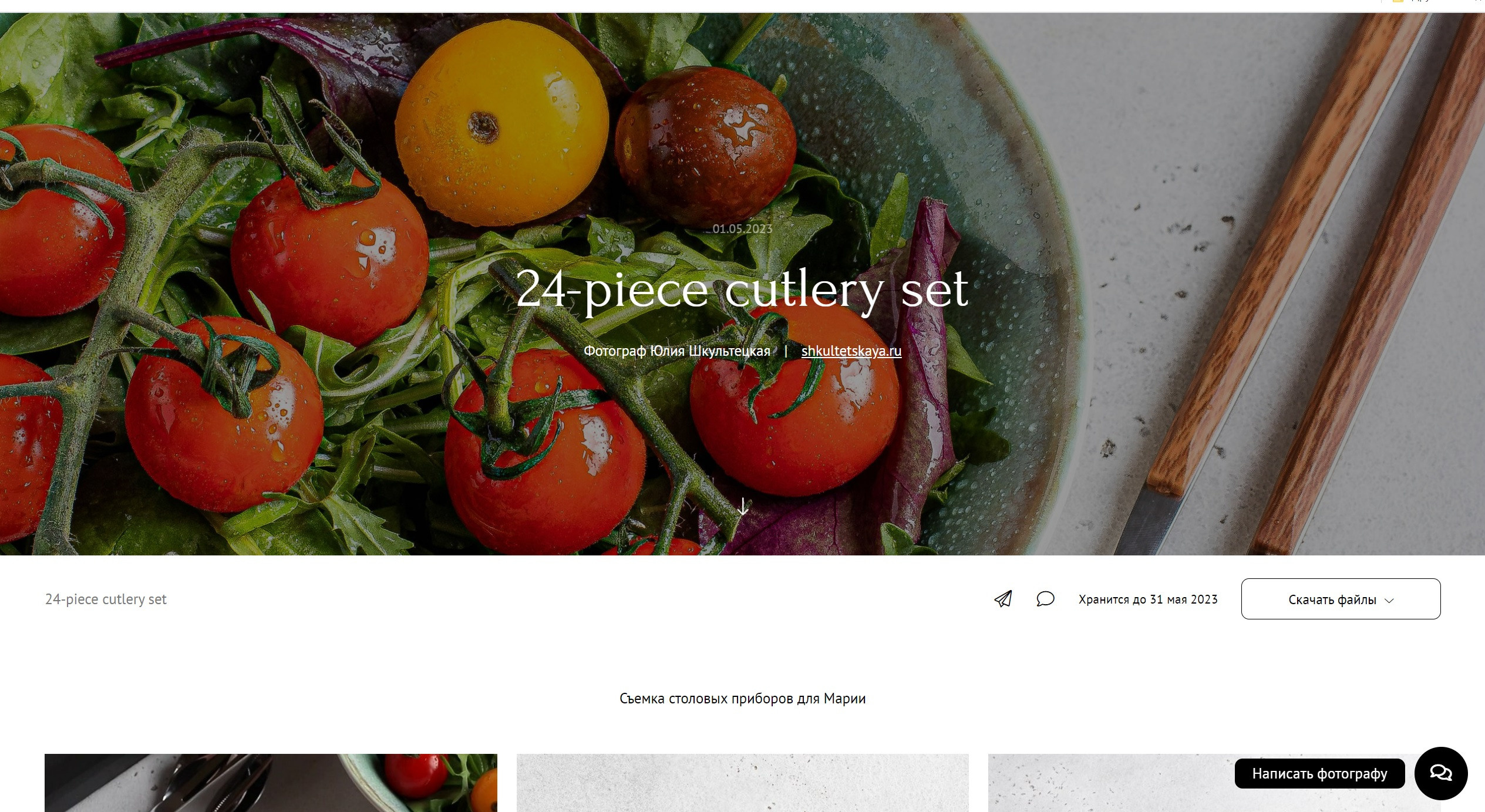Expand the Скачать файлы dropdown
Screen dimensions: 1485x812
point(1341,599)
